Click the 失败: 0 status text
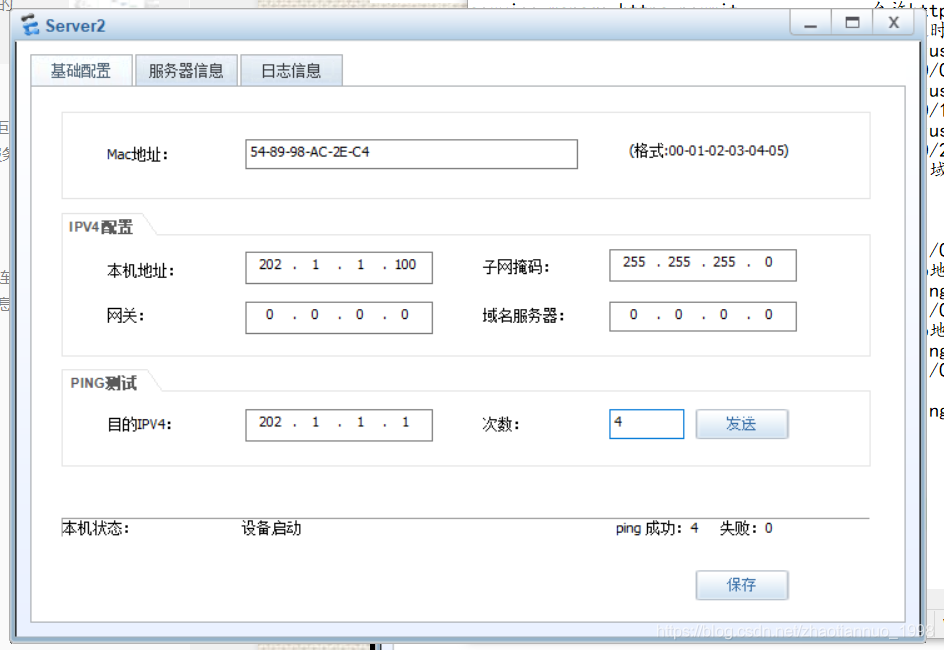 [746, 528]
